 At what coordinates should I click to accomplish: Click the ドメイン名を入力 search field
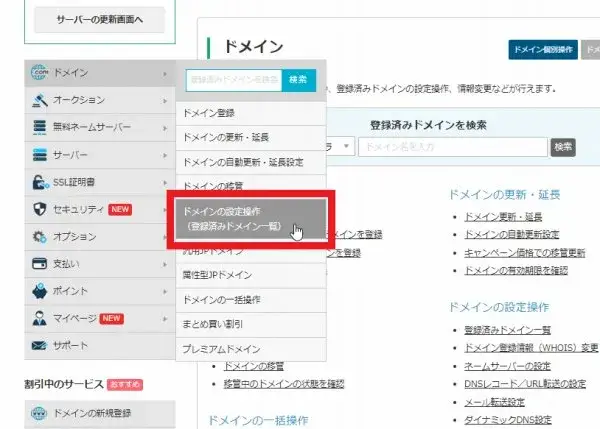point(453,147)
